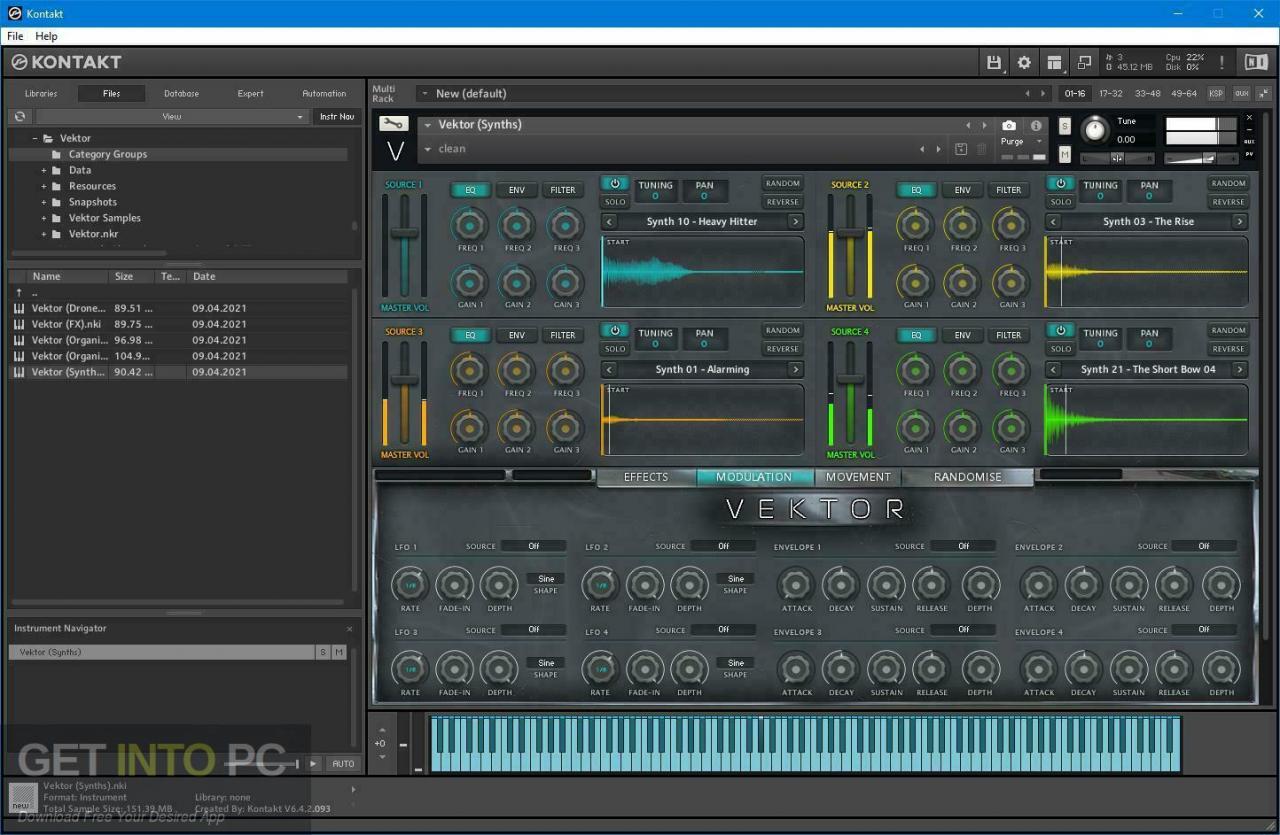1280x835 pixels.
Task: Save the snapshot with the disk icon
Action: pyautogui.click(x=961, y=149)
